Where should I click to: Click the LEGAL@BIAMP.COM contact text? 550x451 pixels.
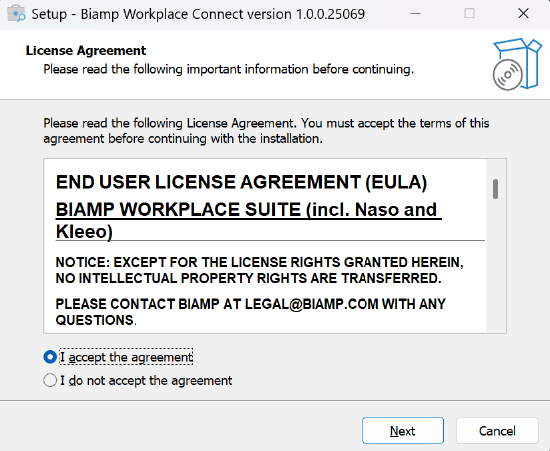pos(311,304)
